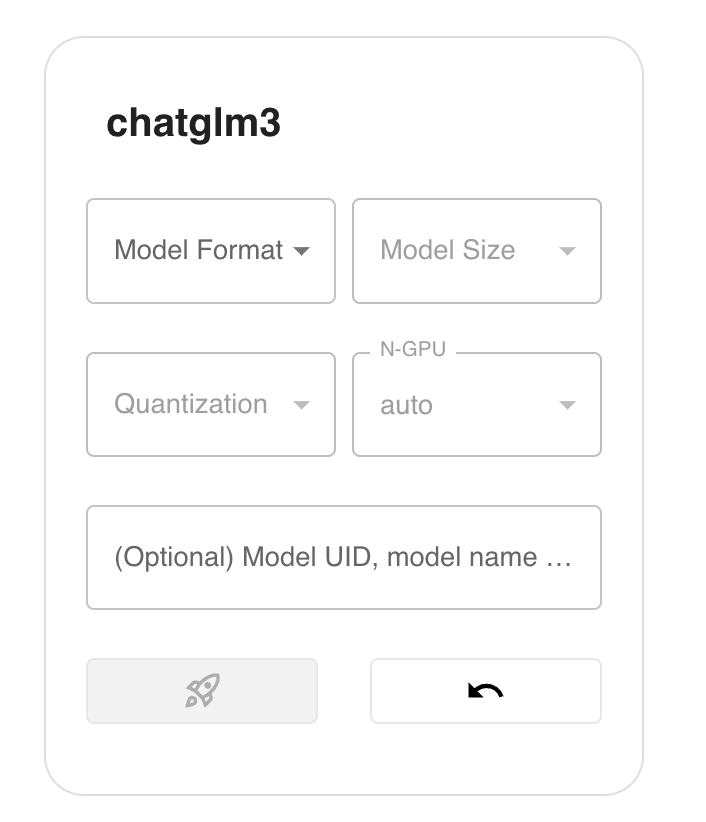Click the Quantization caret icon
Image resolution: width=706 pixels, height=822 pixels.
point(301,405)
